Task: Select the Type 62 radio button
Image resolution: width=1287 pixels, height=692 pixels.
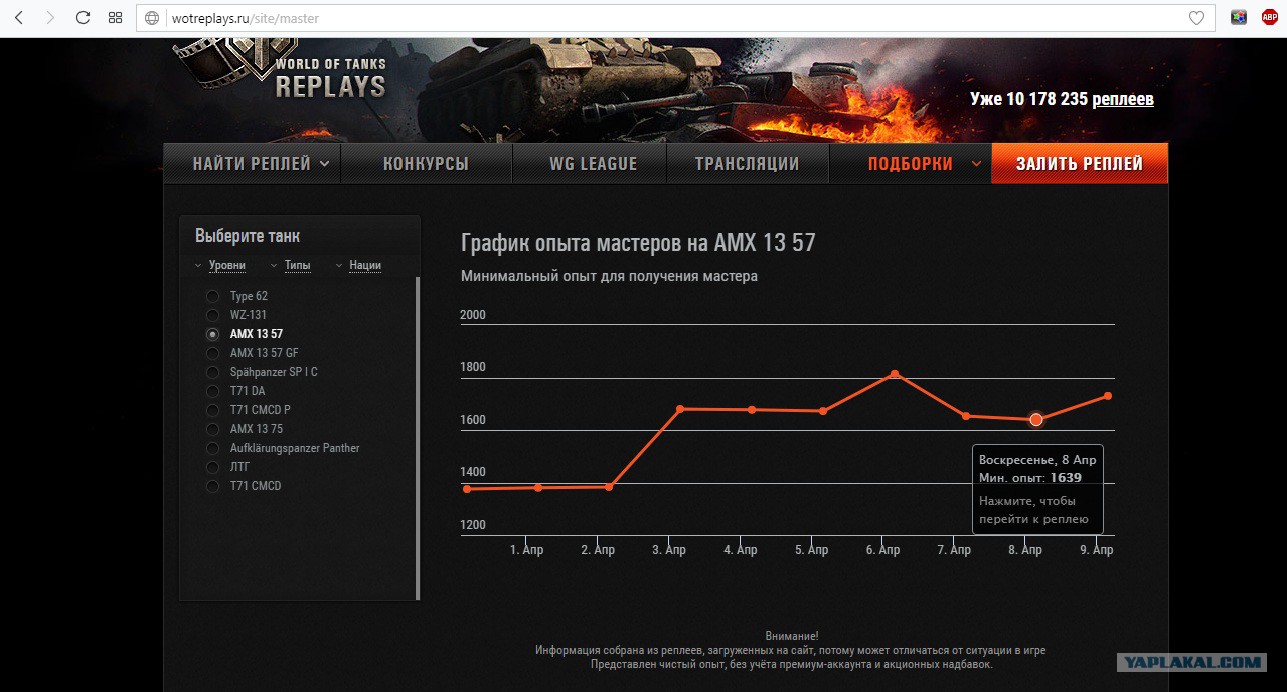Action: click(212, 296)
